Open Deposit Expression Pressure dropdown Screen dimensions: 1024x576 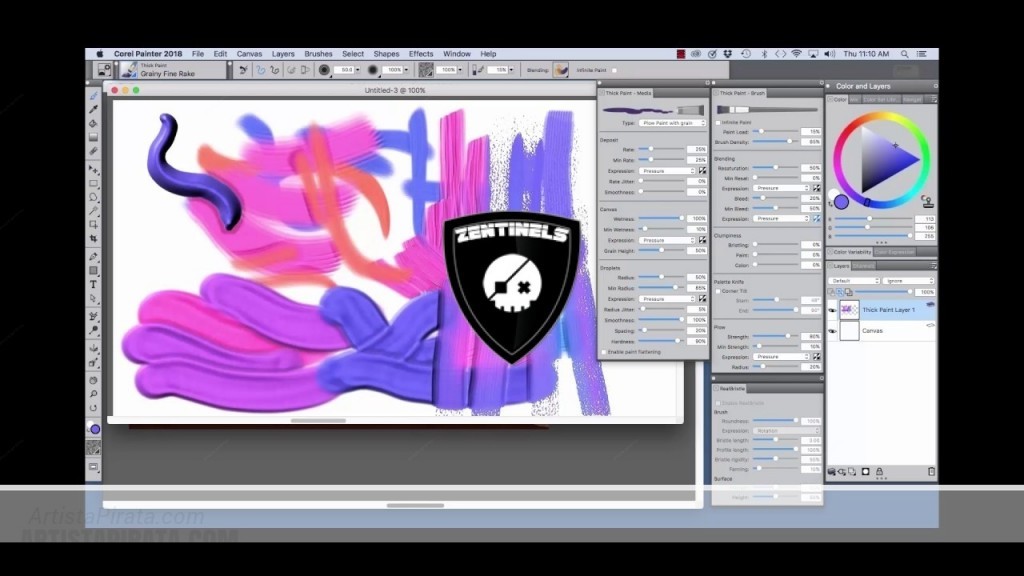(667, 170)
